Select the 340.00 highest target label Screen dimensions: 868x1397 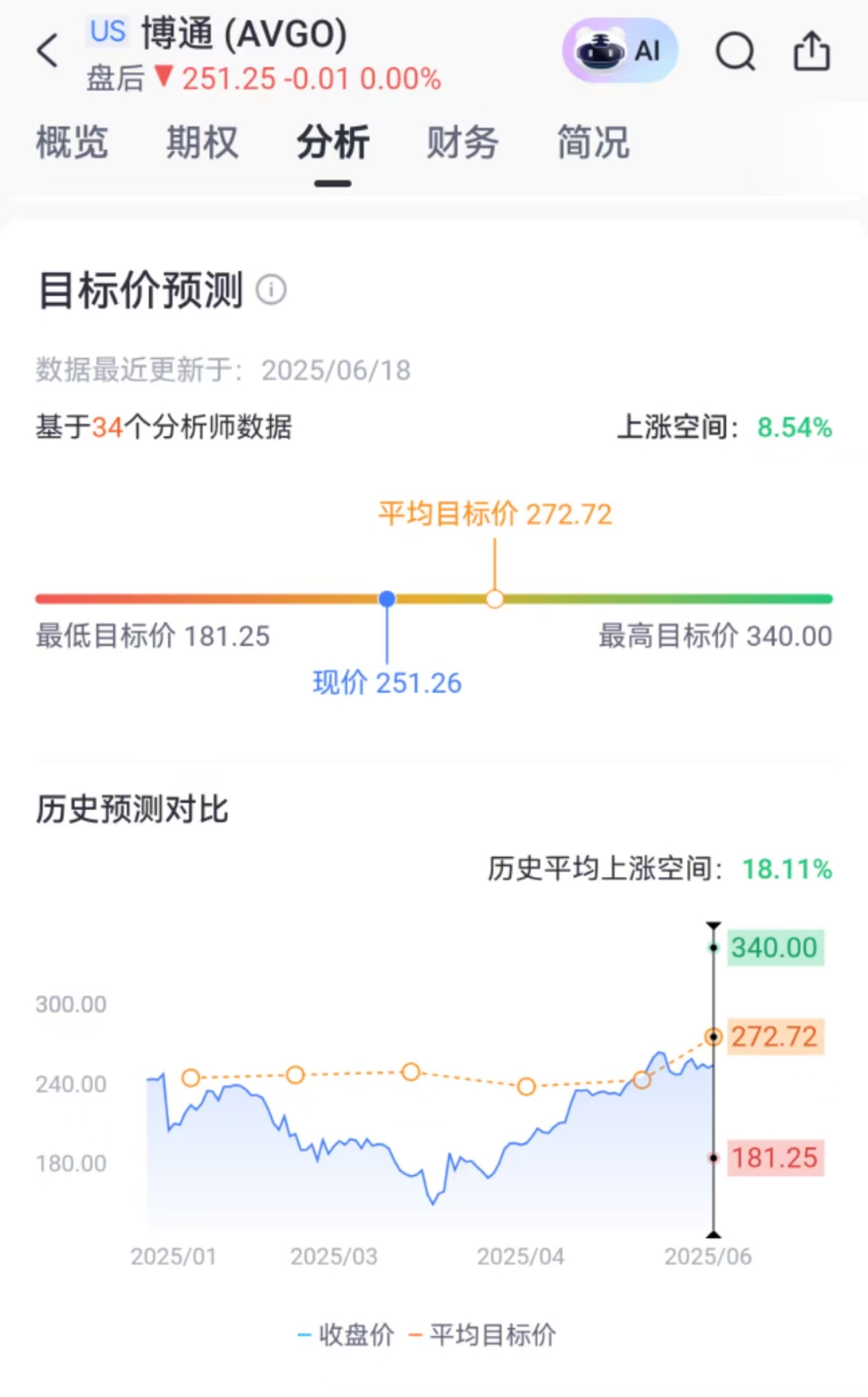point(775,948)
